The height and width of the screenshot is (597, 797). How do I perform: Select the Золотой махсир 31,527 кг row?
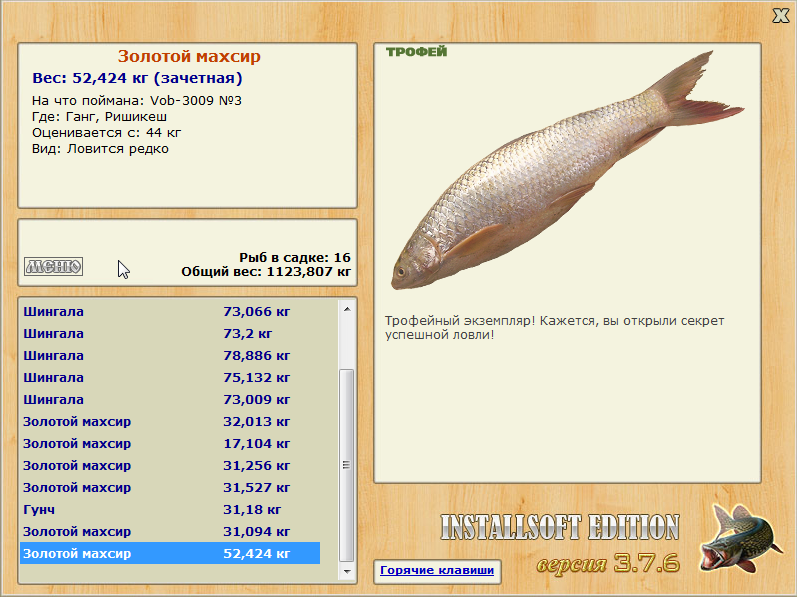pyautogui.click(x=170, y=487)
